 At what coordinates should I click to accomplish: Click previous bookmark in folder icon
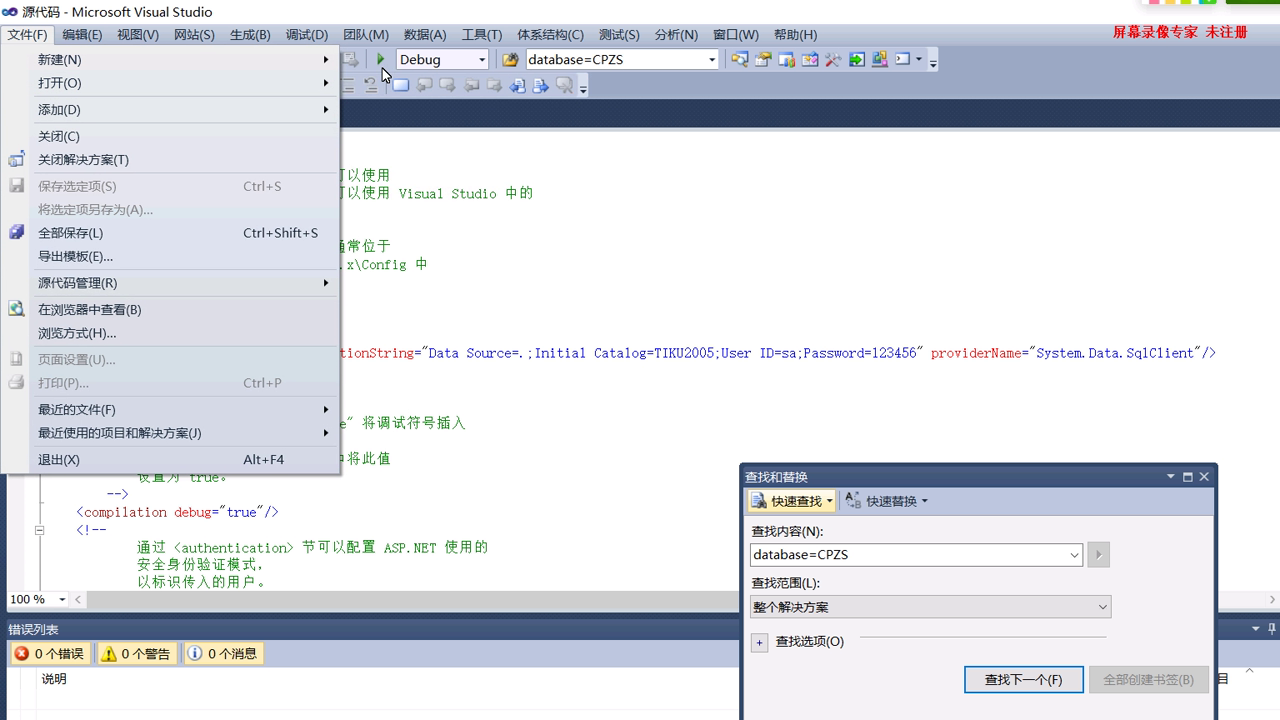click(x=471, y=86)
